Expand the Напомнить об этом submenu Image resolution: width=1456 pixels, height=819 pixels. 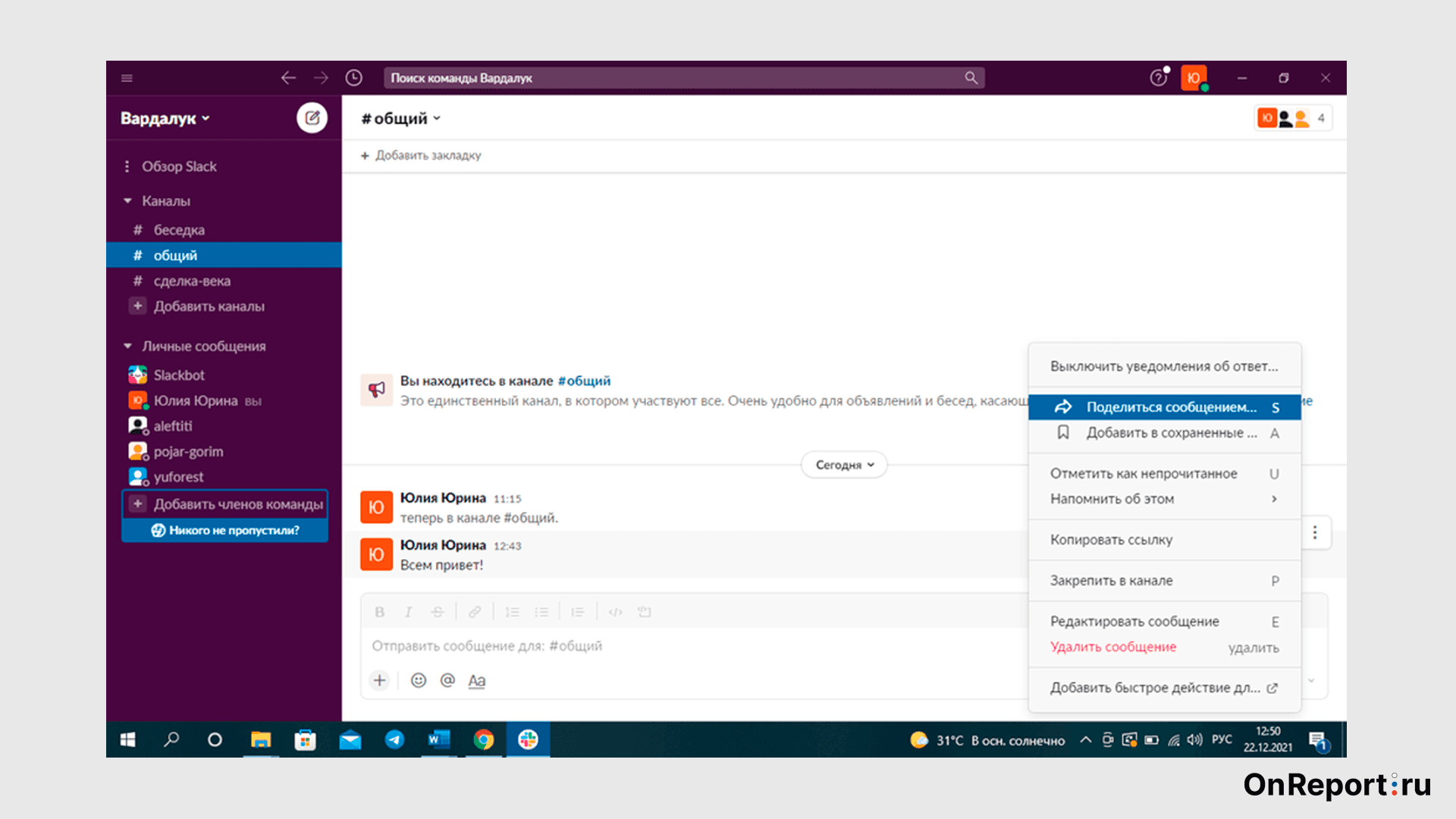pyautogui.click(x=1164, y=499)
